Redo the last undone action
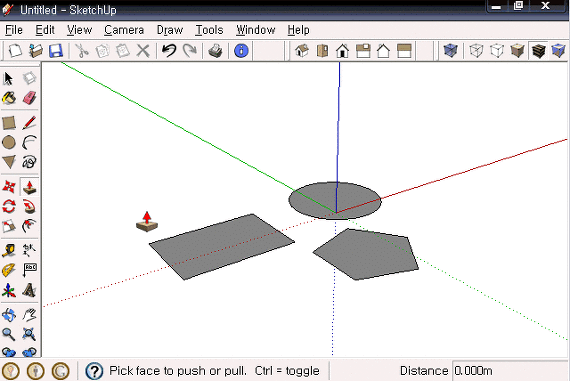Screen dimensions: 570x381 [x=189, y=51]
